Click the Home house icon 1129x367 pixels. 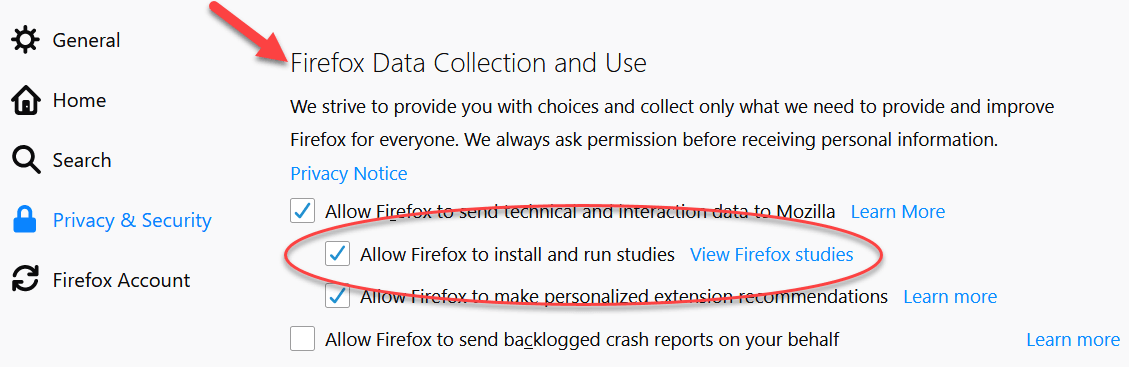(26, 101)
